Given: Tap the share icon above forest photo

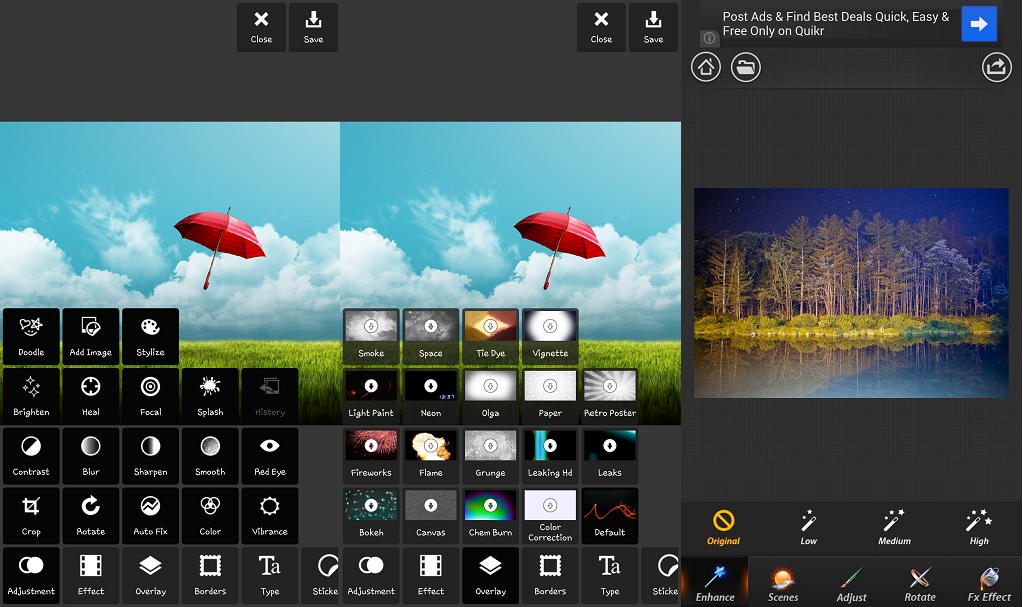Looking at the screenshot, I should tap(996, 67).
